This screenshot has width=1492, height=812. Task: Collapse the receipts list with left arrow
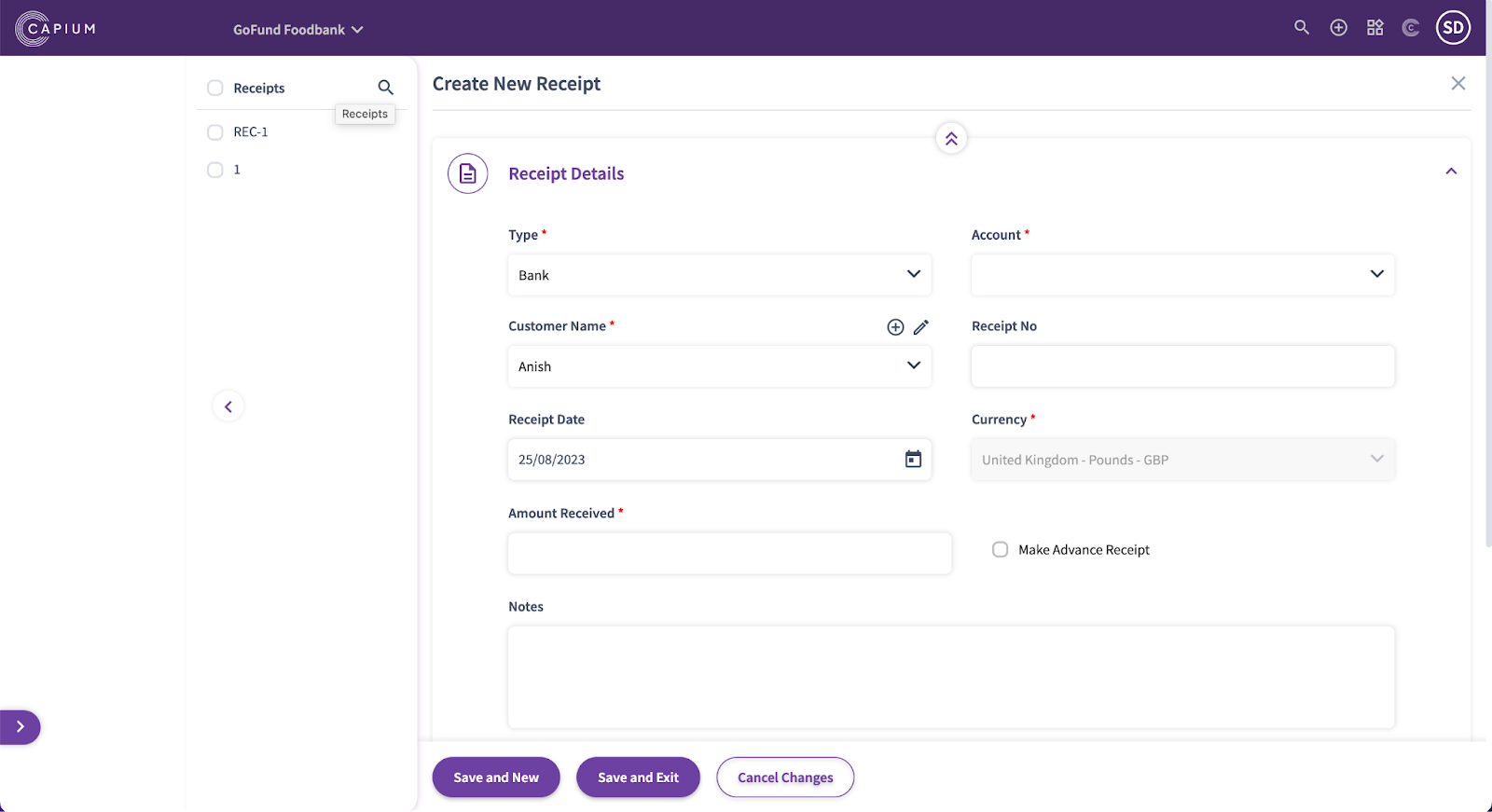(x=228, y=406)
